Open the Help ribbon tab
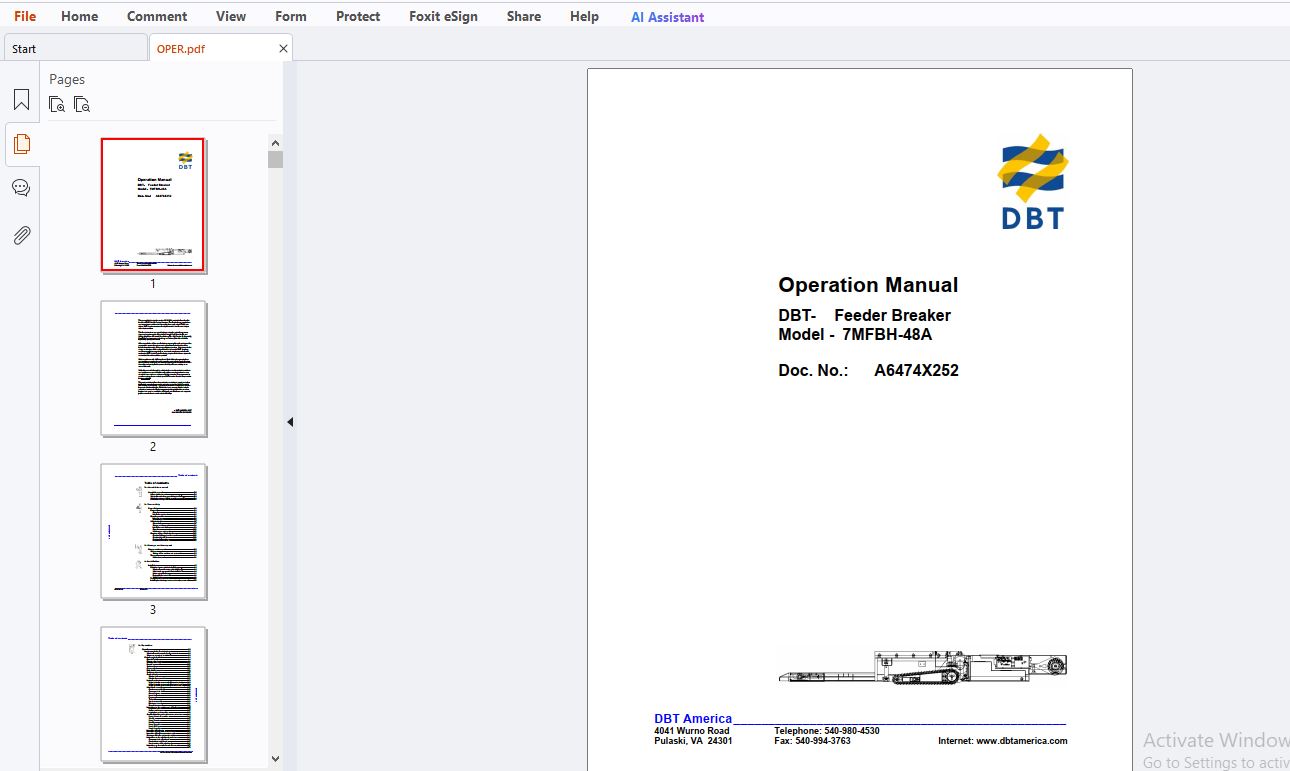This screenshot has width=1290, height=771. pos(584,16)
